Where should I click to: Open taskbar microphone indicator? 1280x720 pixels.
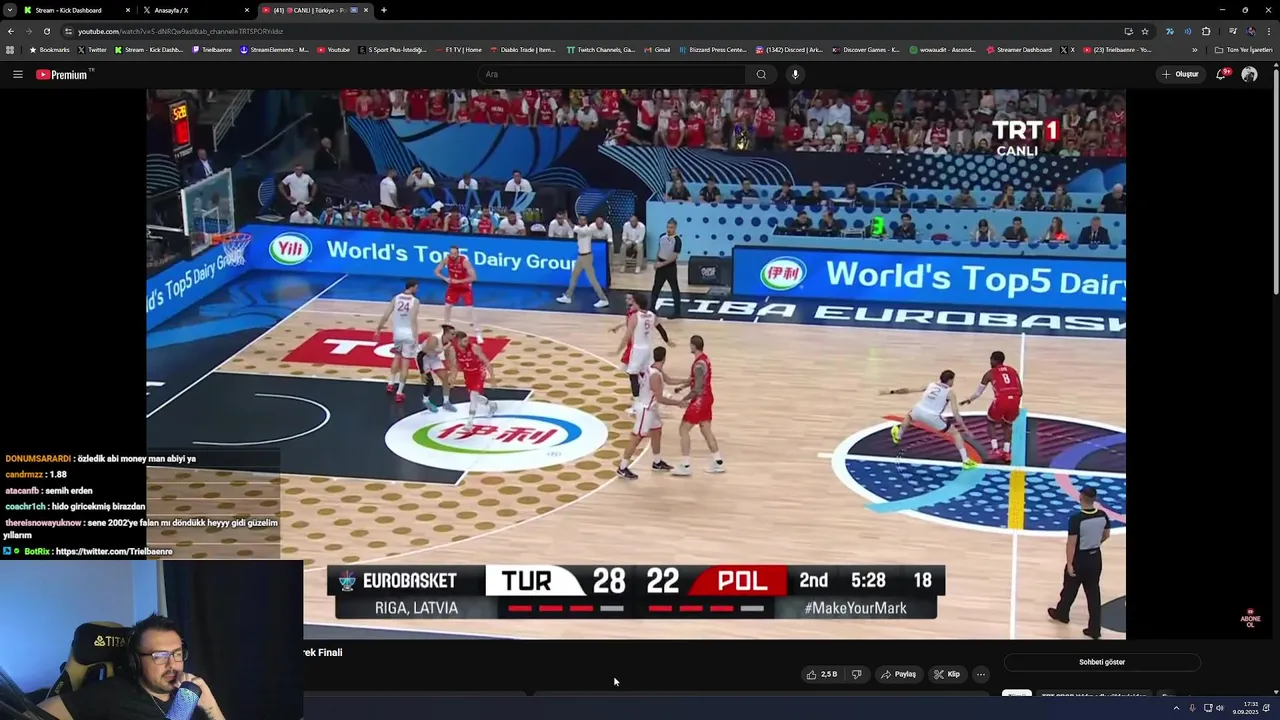pyautogui.click(x=1191, y=708)
